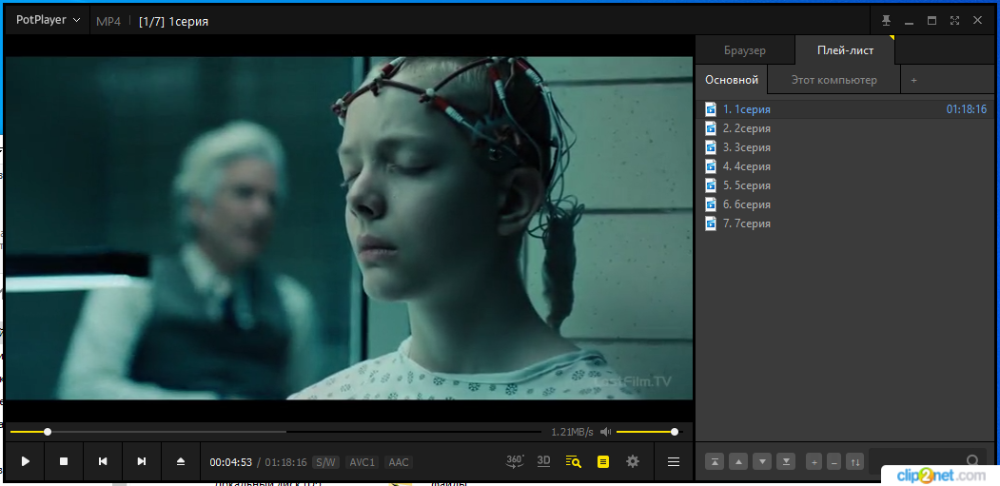Screen dimensions: 1000x486
Task: Open the chapter/bookmark search icon
Action: coord(573,461)
